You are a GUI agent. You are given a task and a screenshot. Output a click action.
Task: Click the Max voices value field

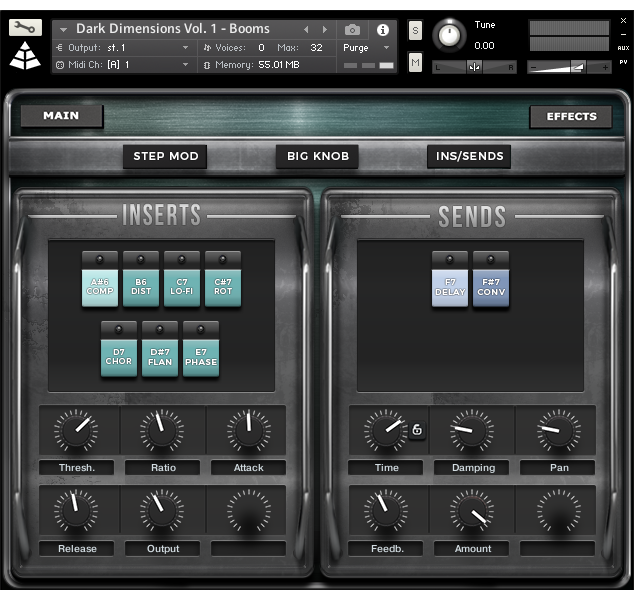click(316, 47)
